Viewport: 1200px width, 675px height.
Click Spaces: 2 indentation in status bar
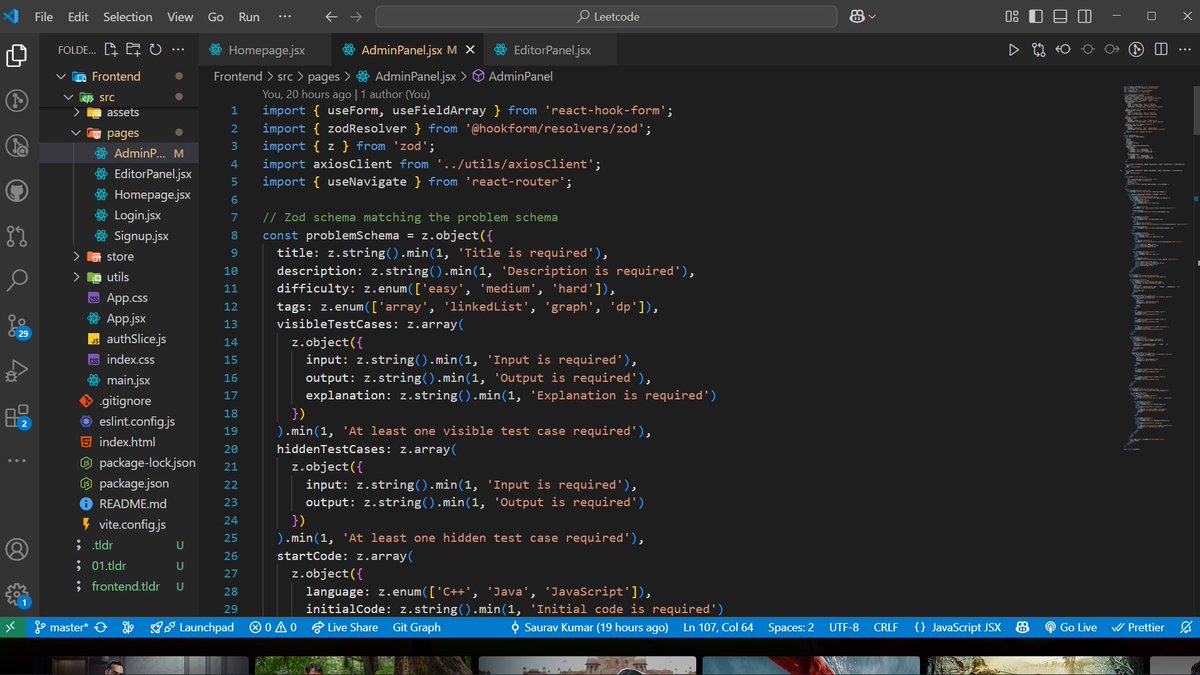[791, 627]
